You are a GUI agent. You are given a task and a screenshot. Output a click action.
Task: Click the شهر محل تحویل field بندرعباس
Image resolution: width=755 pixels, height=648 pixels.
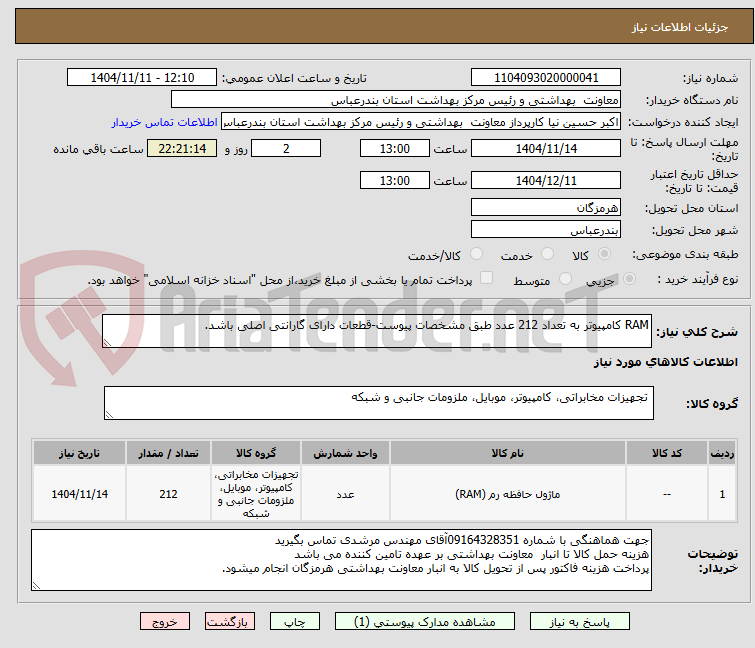coord(546,230)
